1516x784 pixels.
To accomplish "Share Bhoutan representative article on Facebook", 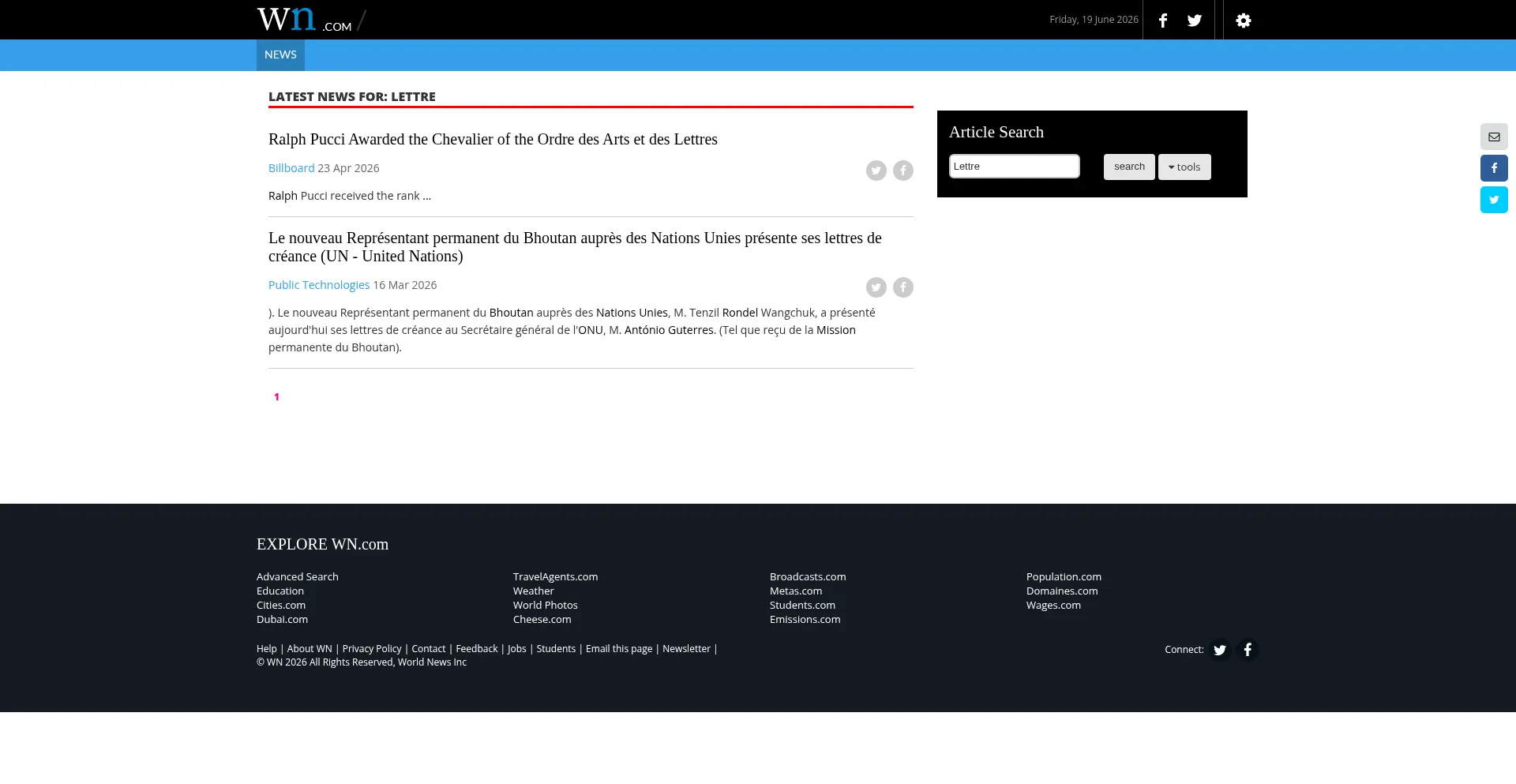I will coord(903,287).
